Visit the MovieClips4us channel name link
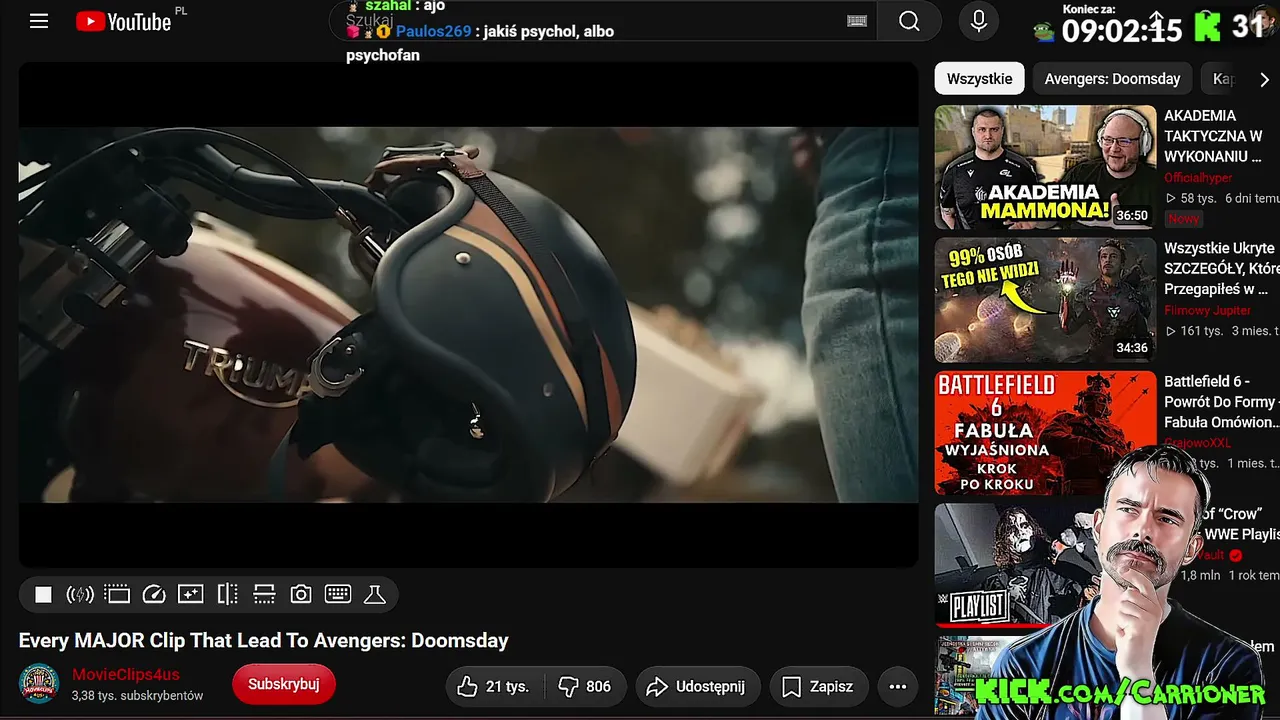 click(126, 675)
